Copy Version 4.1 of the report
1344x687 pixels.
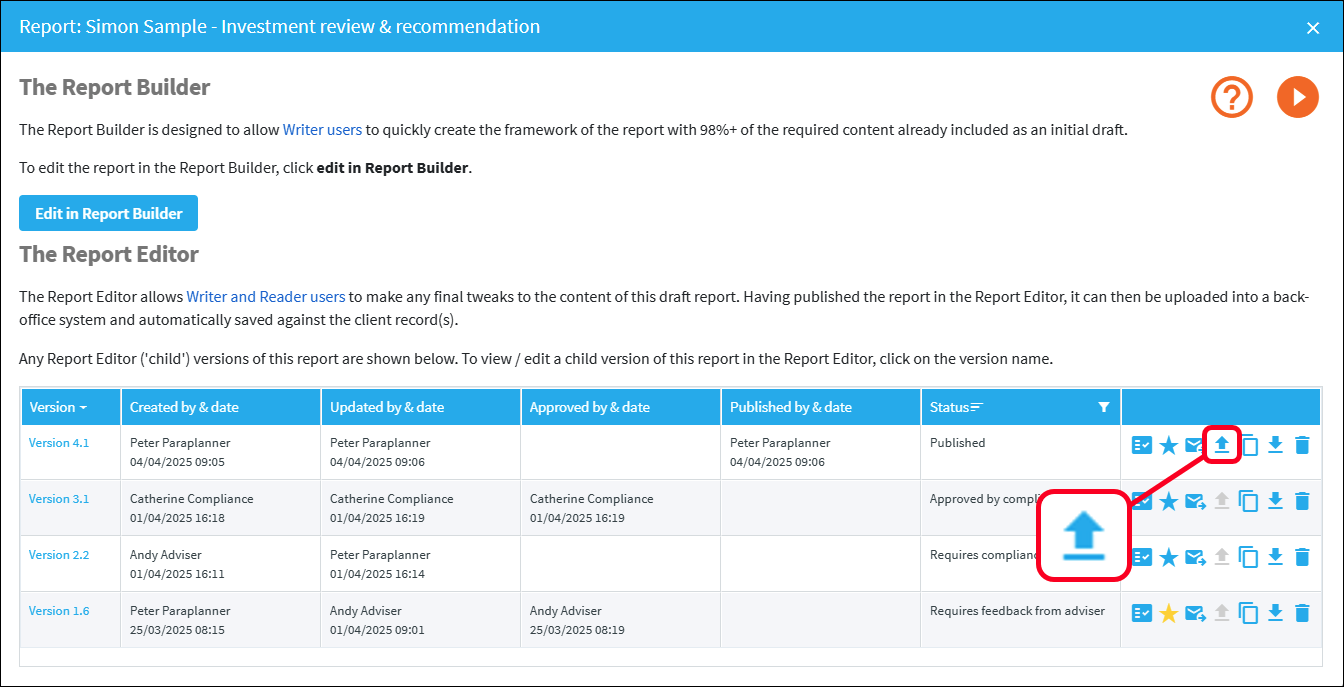[1249, 445]
